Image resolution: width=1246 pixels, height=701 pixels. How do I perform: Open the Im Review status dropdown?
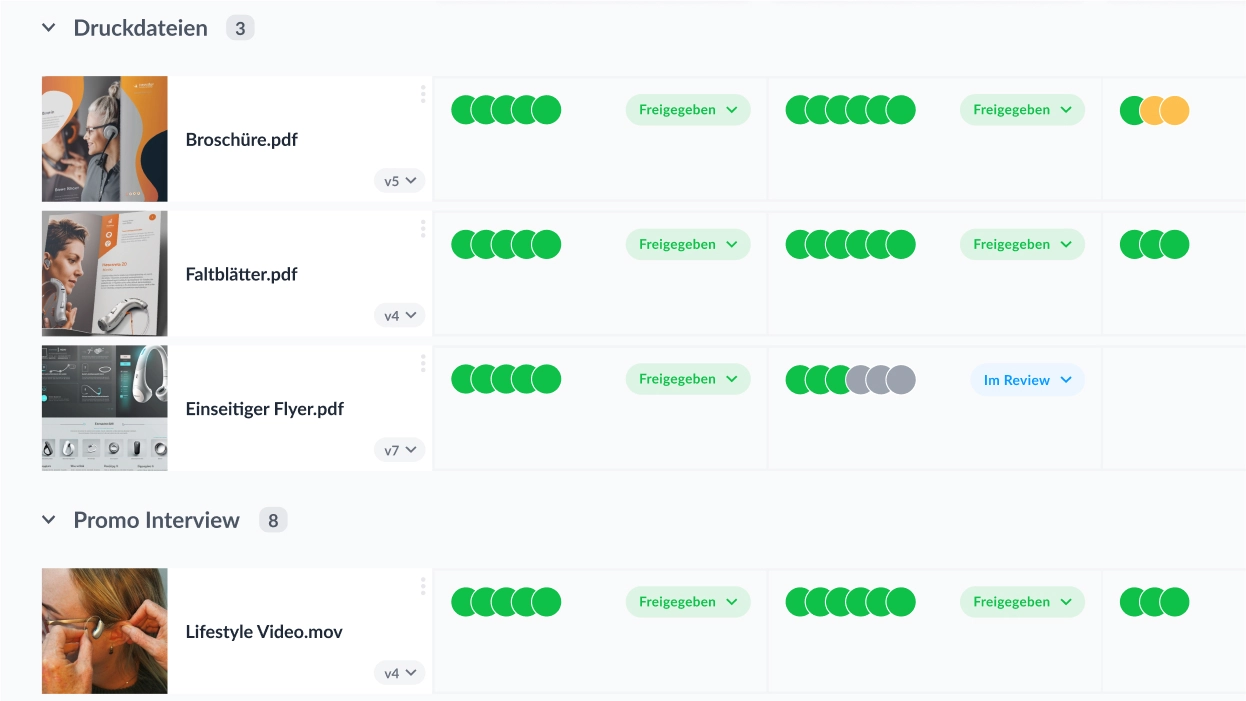1027,380
